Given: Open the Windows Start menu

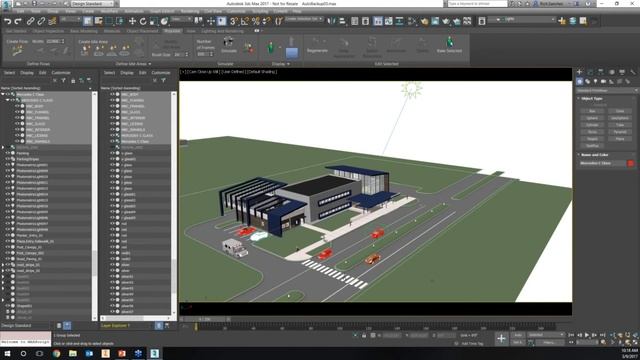Looking at the screenshot, I should [7, 353].
